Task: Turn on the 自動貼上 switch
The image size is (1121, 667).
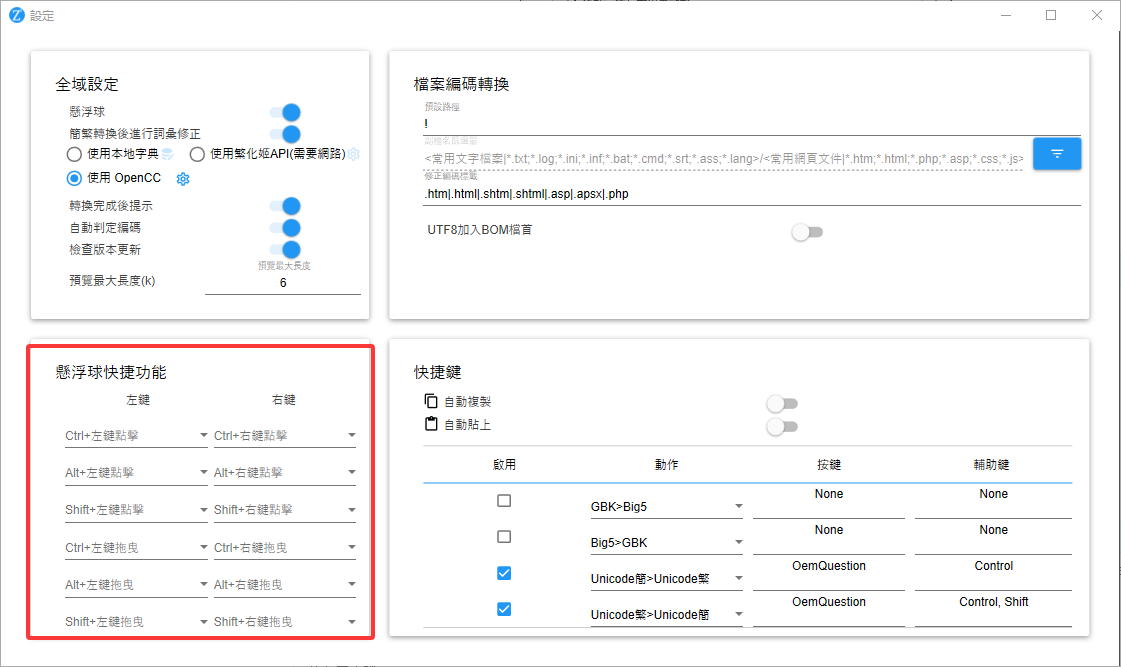Action: click(781, 427)
